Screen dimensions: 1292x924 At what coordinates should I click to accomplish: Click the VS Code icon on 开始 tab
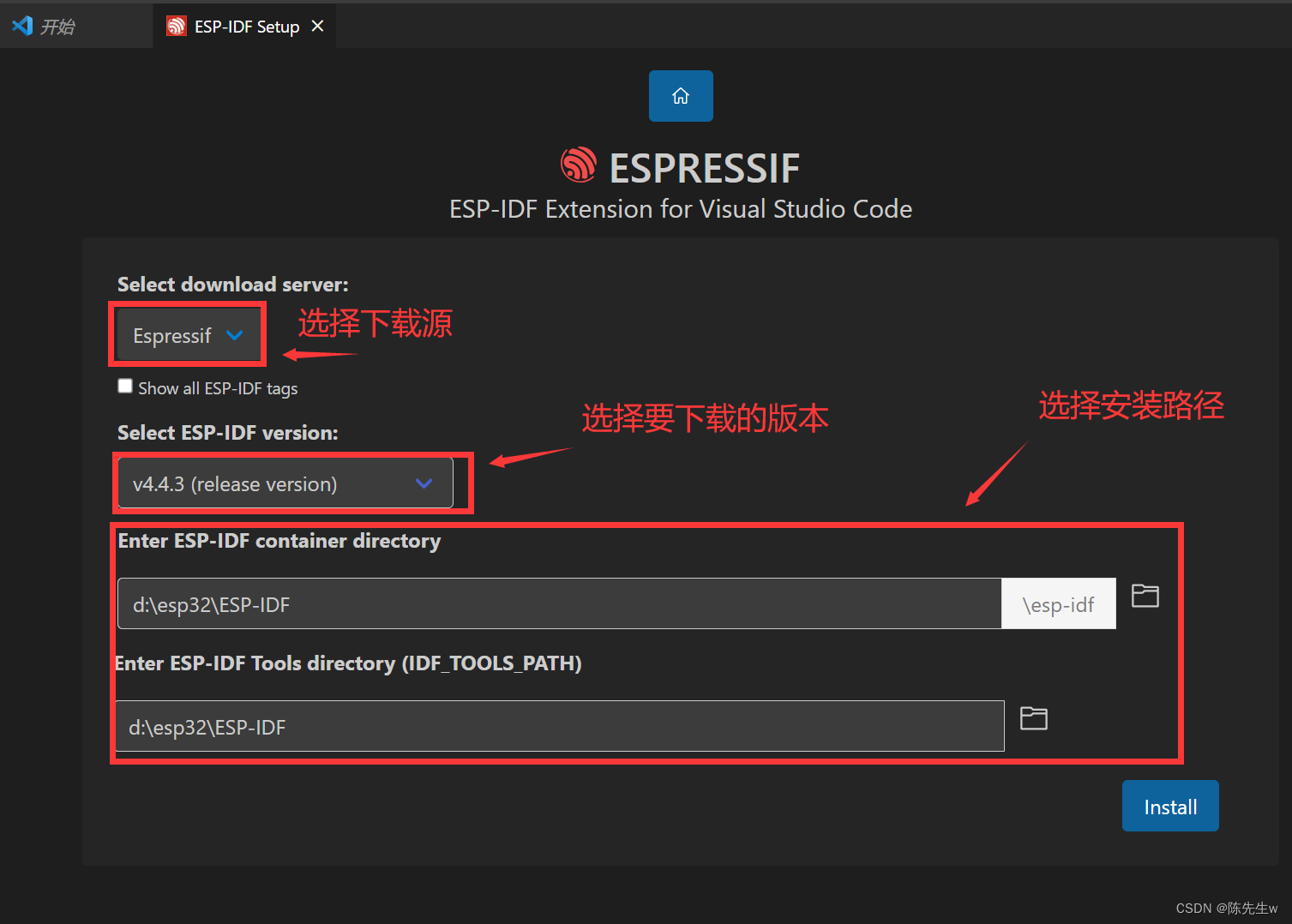(22, 26)
